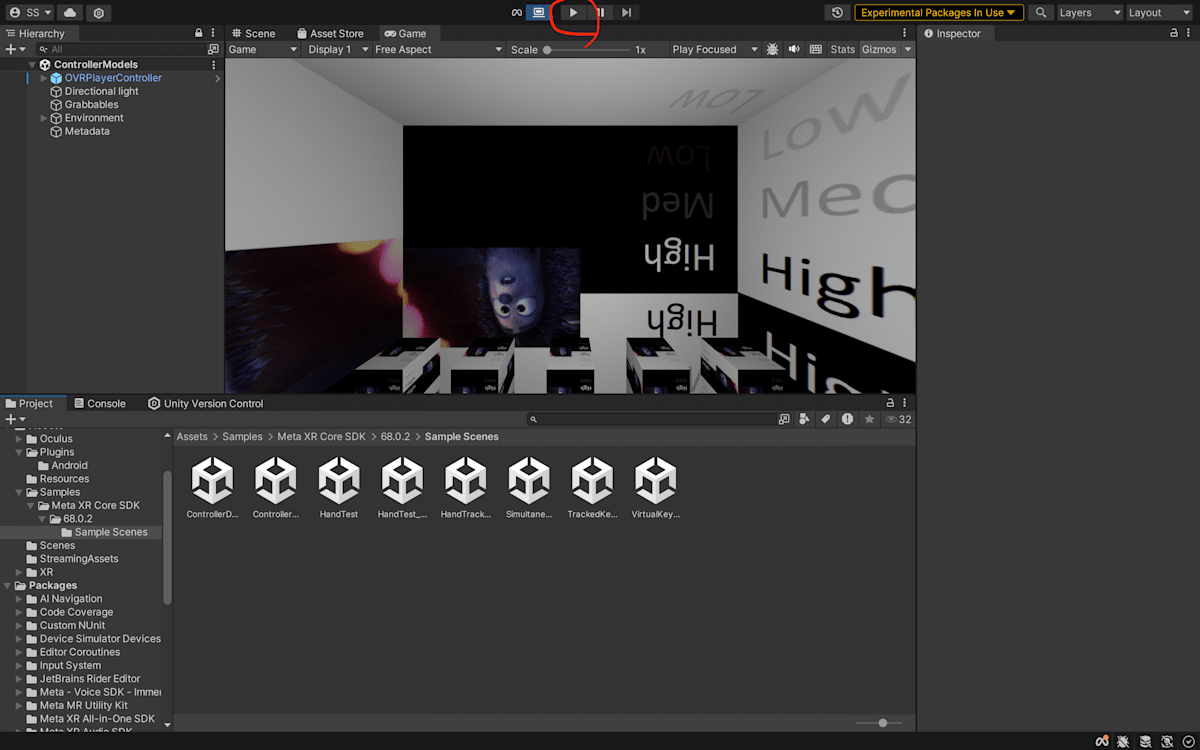Click the gear icon beside the cloud
1200x750 pixels.
(98, 13)
